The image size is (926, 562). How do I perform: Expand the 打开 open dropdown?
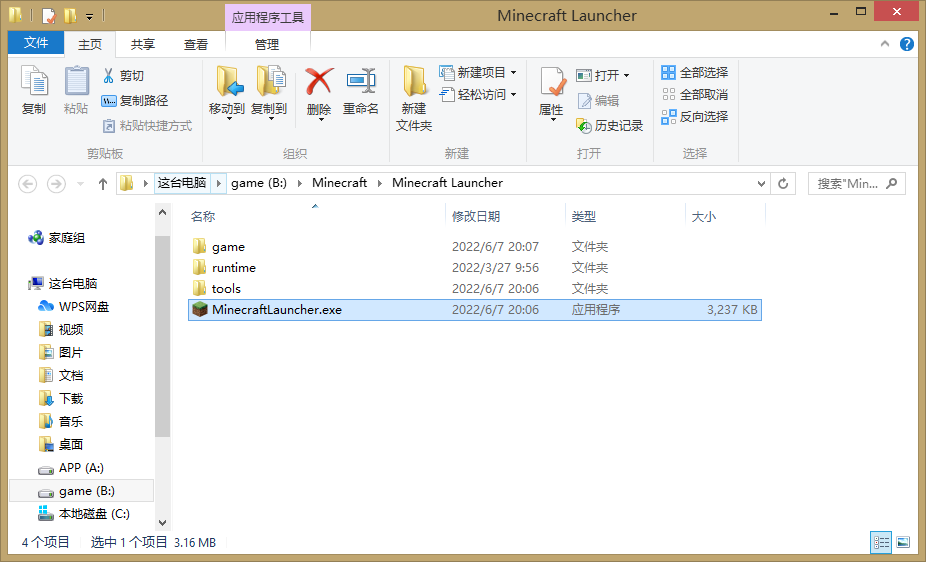(603, 76)
